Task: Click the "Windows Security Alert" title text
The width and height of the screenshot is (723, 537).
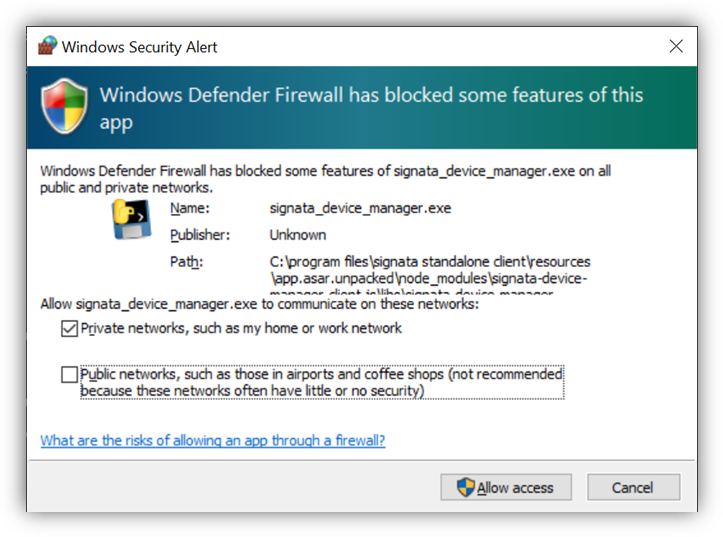Action: point(139,47)
